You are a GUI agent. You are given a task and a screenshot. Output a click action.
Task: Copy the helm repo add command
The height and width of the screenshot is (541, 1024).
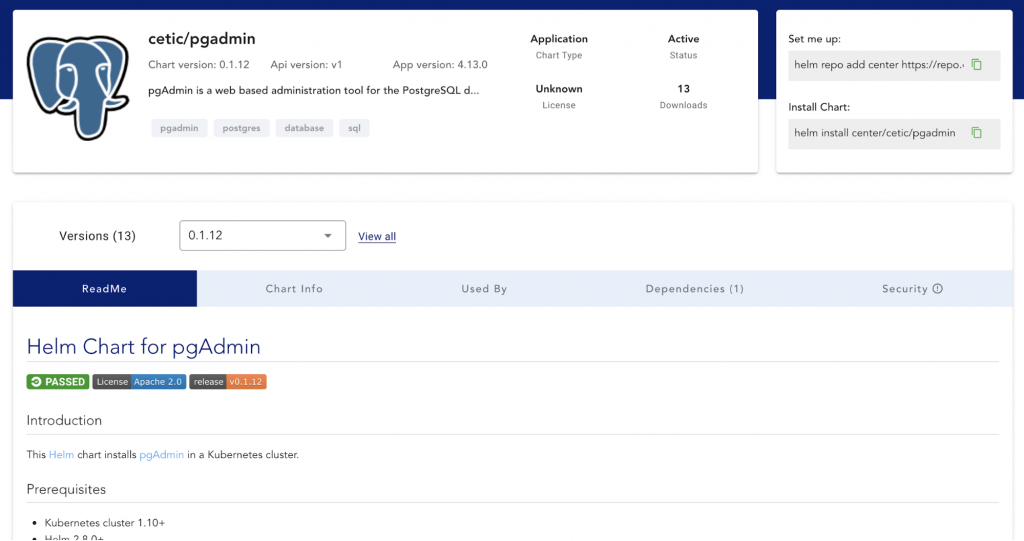point(977,65)
